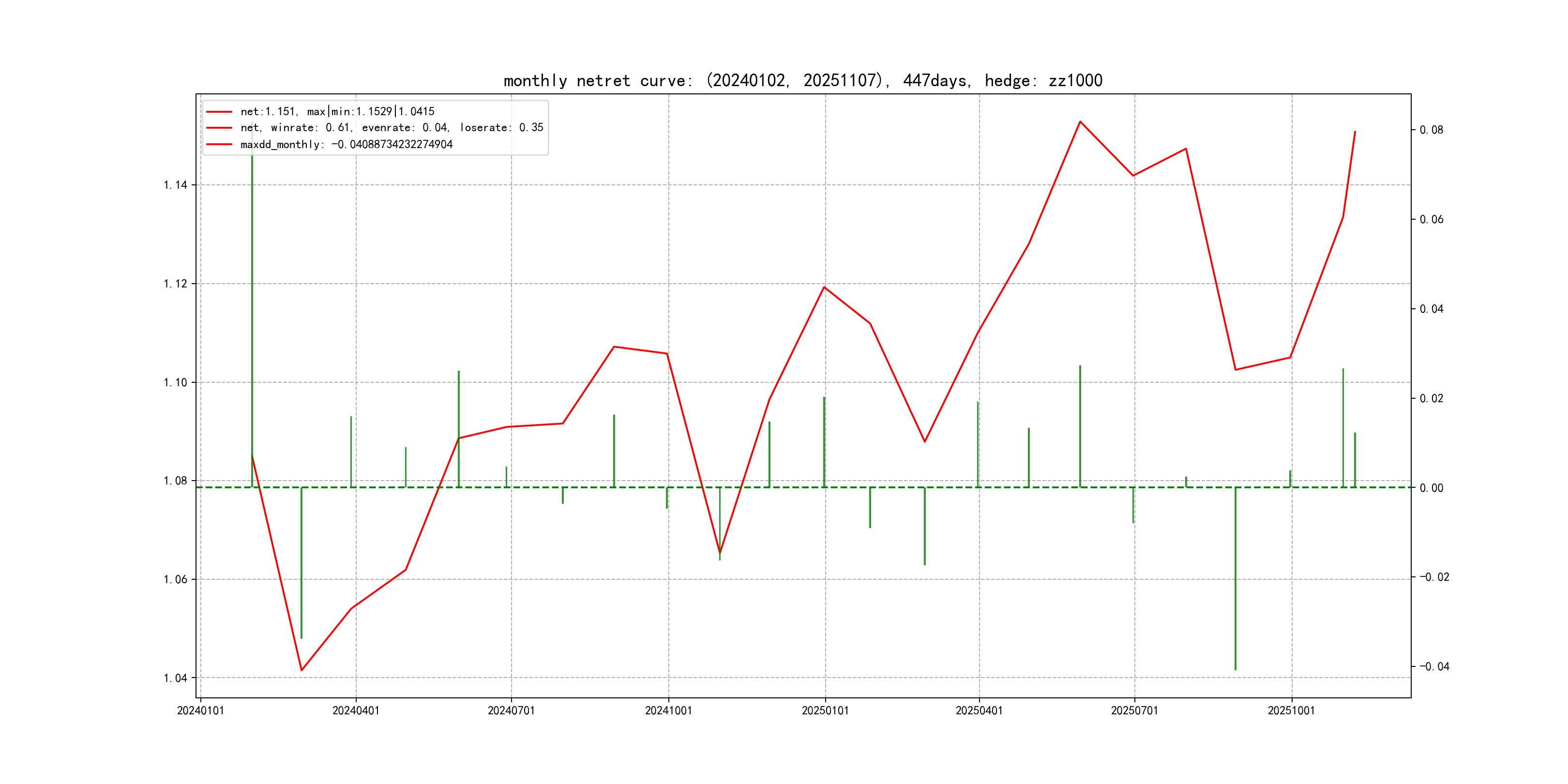Click the 20240401 x-axis date label
The width and height of the screenshot is (1568, 784).
[x=356, y=710]
